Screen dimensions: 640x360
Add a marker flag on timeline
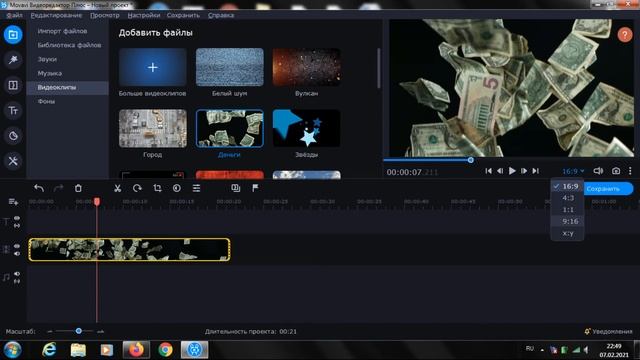(x=255, y=188)
